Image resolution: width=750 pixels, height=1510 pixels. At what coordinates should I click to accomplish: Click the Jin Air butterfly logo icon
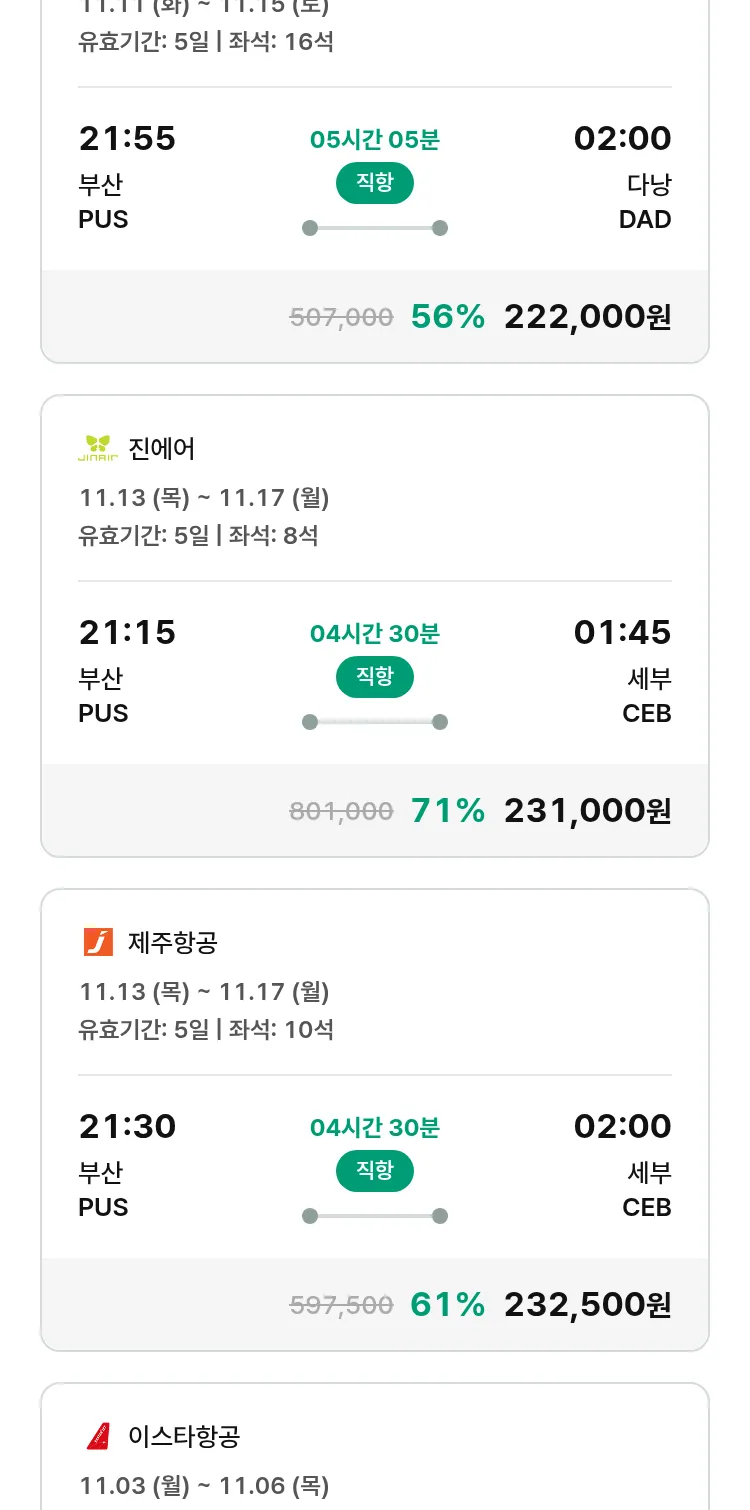pyautogui.click(x=98, y=449)
